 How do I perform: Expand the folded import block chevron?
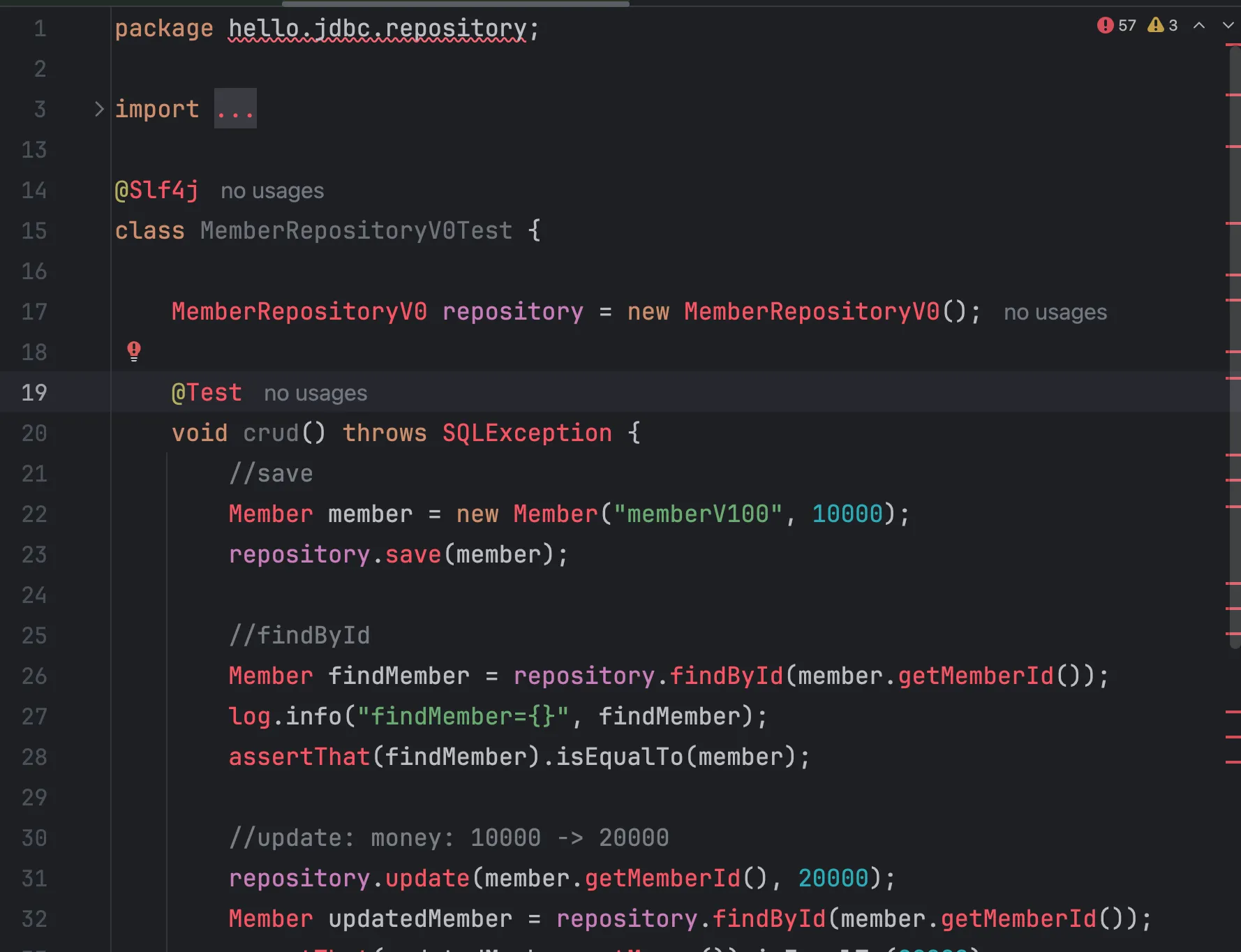(99, 109)
